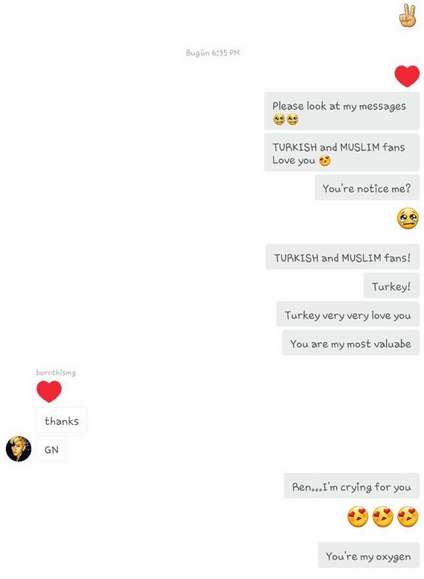Screen dimensions: 424x579
Task: Select the 'TURKISH and MUSLIM fans!' bubble
Action: coord(342,257)
